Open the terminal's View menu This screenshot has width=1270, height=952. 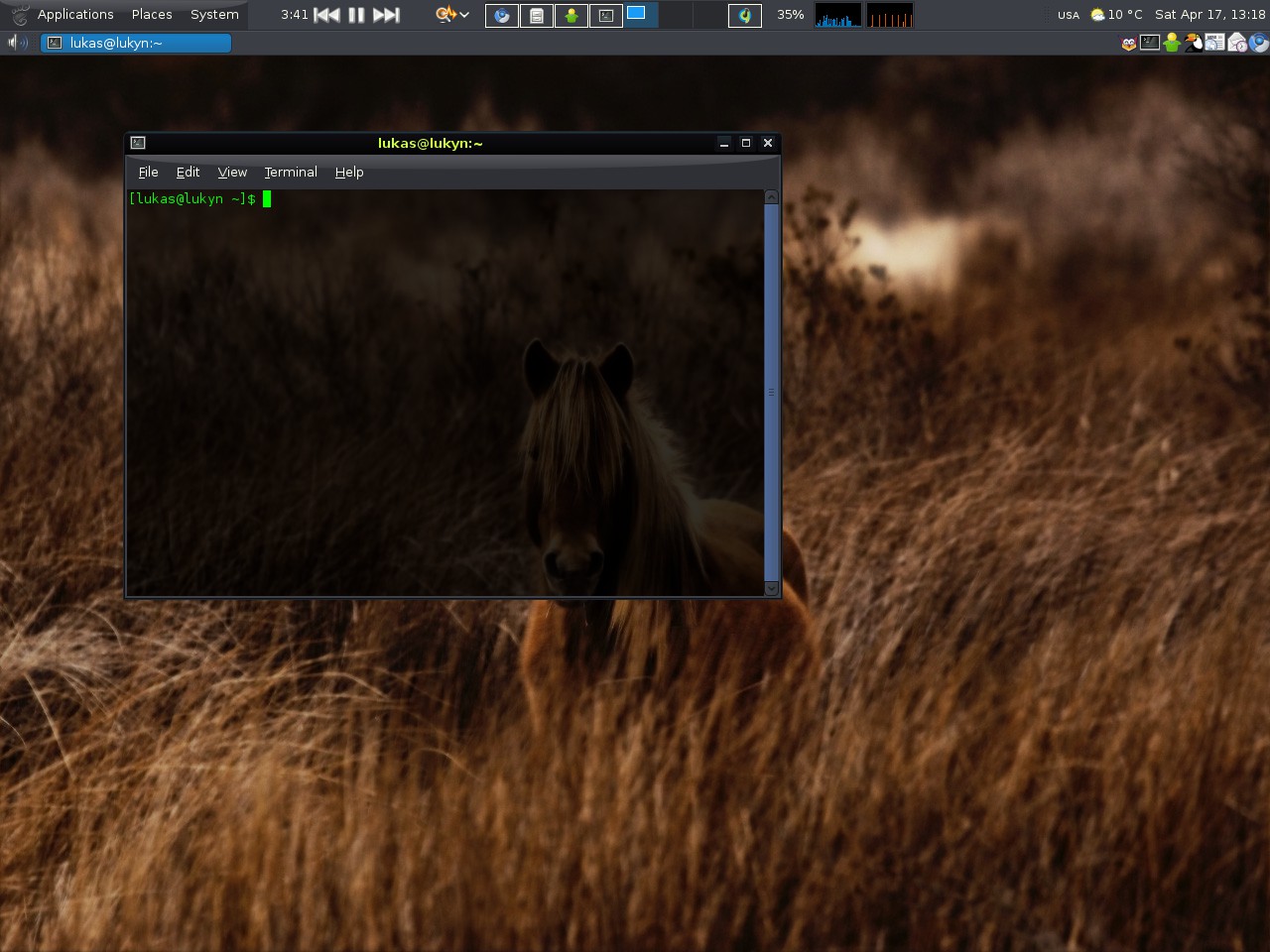pyautogui.click(x=232, y=172)
